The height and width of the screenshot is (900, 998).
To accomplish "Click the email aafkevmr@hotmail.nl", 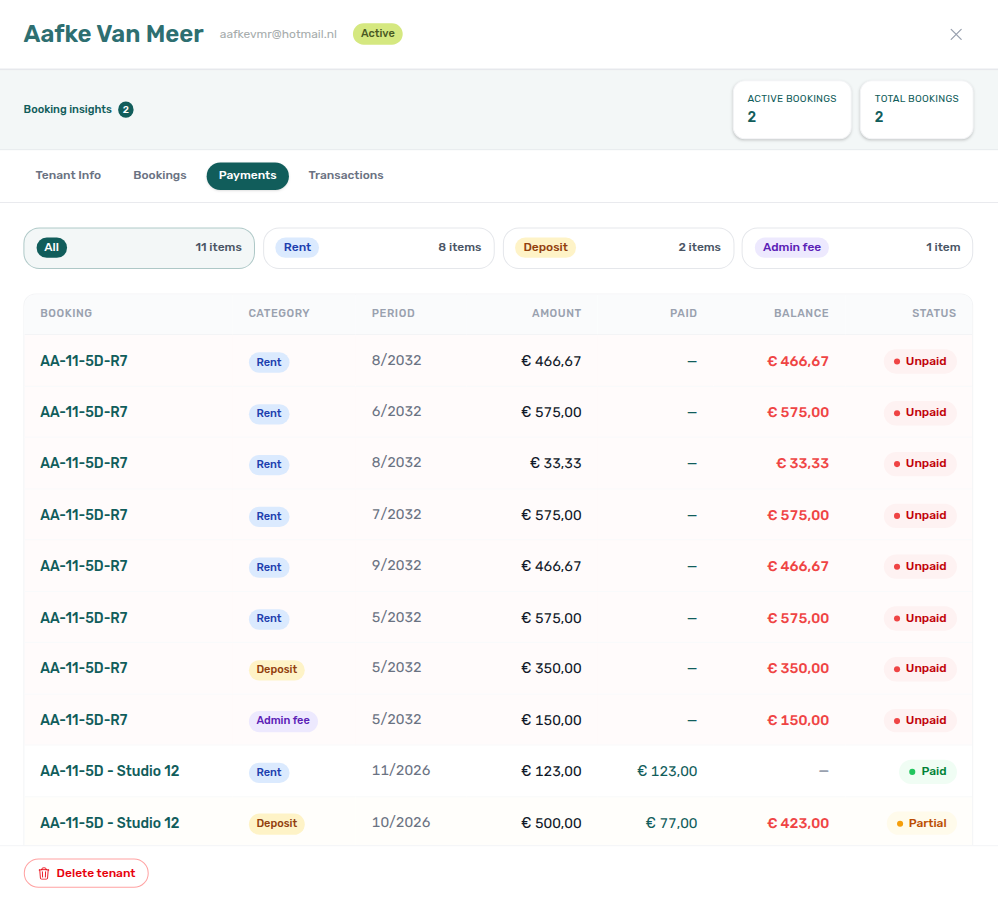I will [x=278, y=34].
